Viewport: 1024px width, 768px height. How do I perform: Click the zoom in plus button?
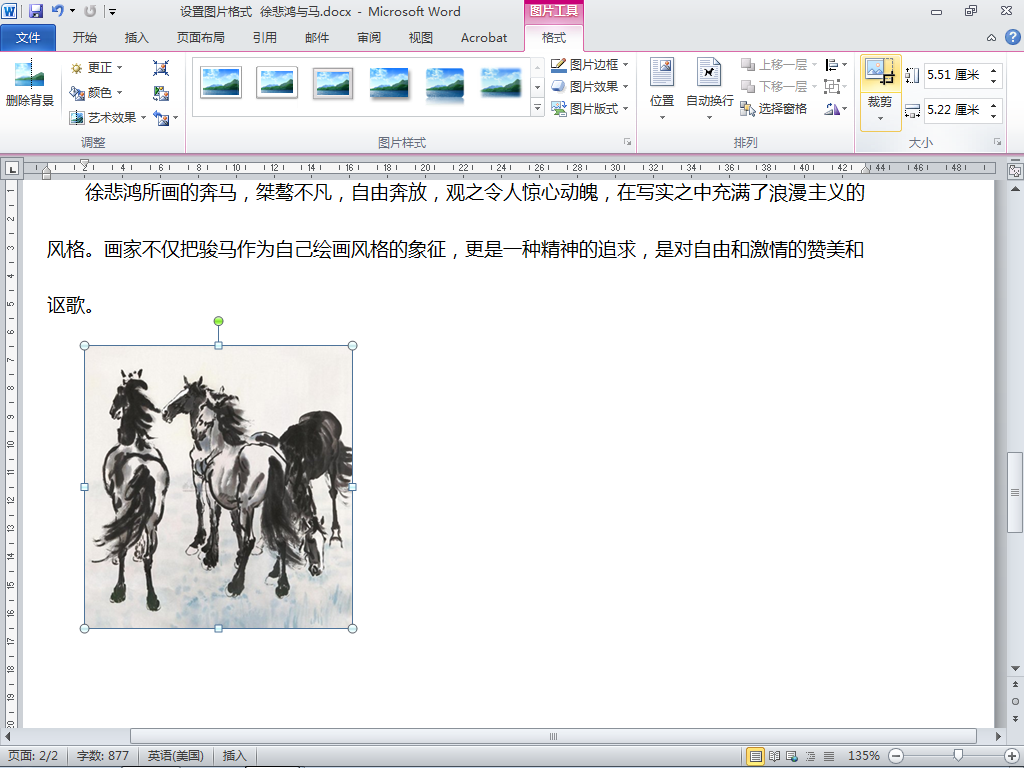[1013, 756]
